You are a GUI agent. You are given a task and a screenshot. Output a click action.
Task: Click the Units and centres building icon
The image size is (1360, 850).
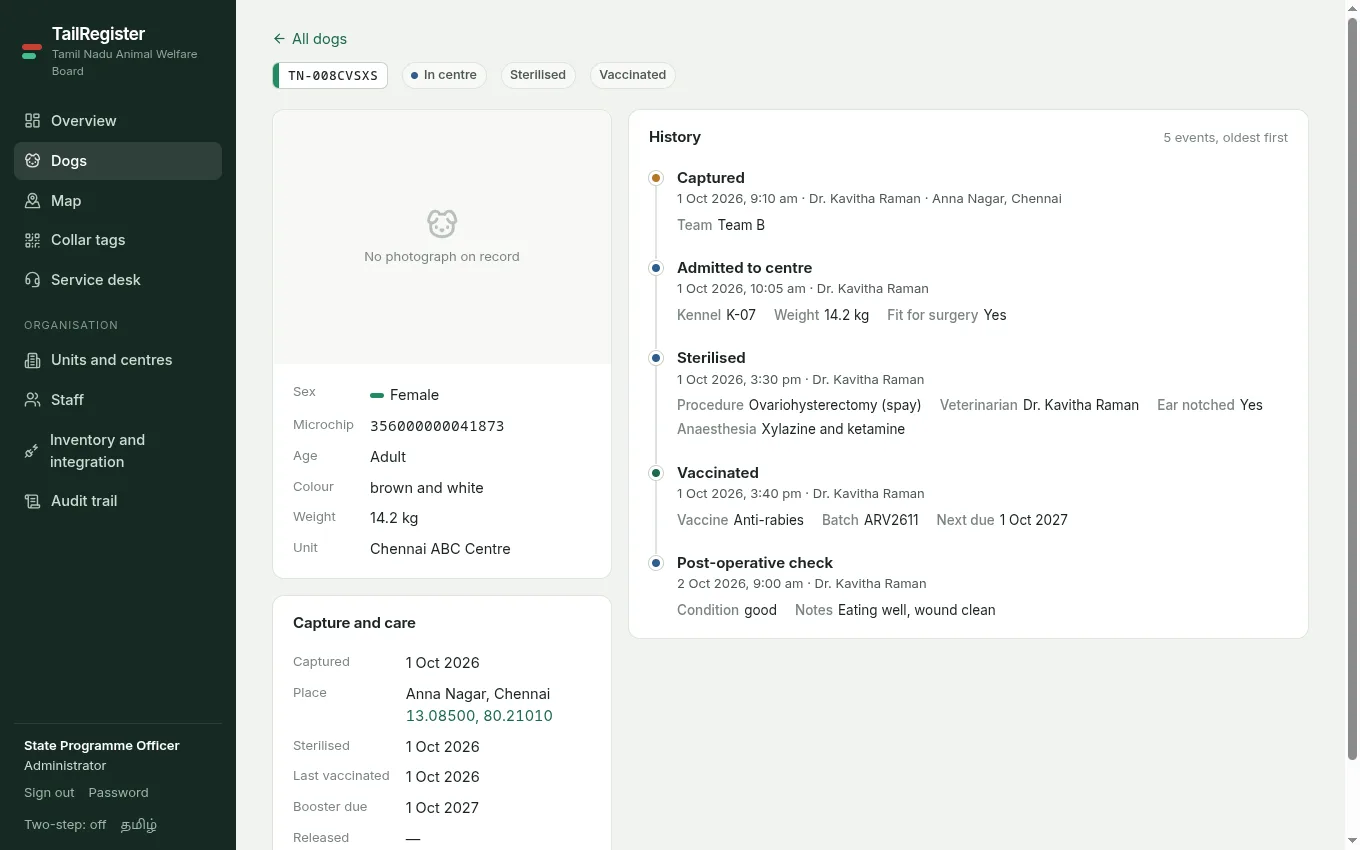(32, 360)
